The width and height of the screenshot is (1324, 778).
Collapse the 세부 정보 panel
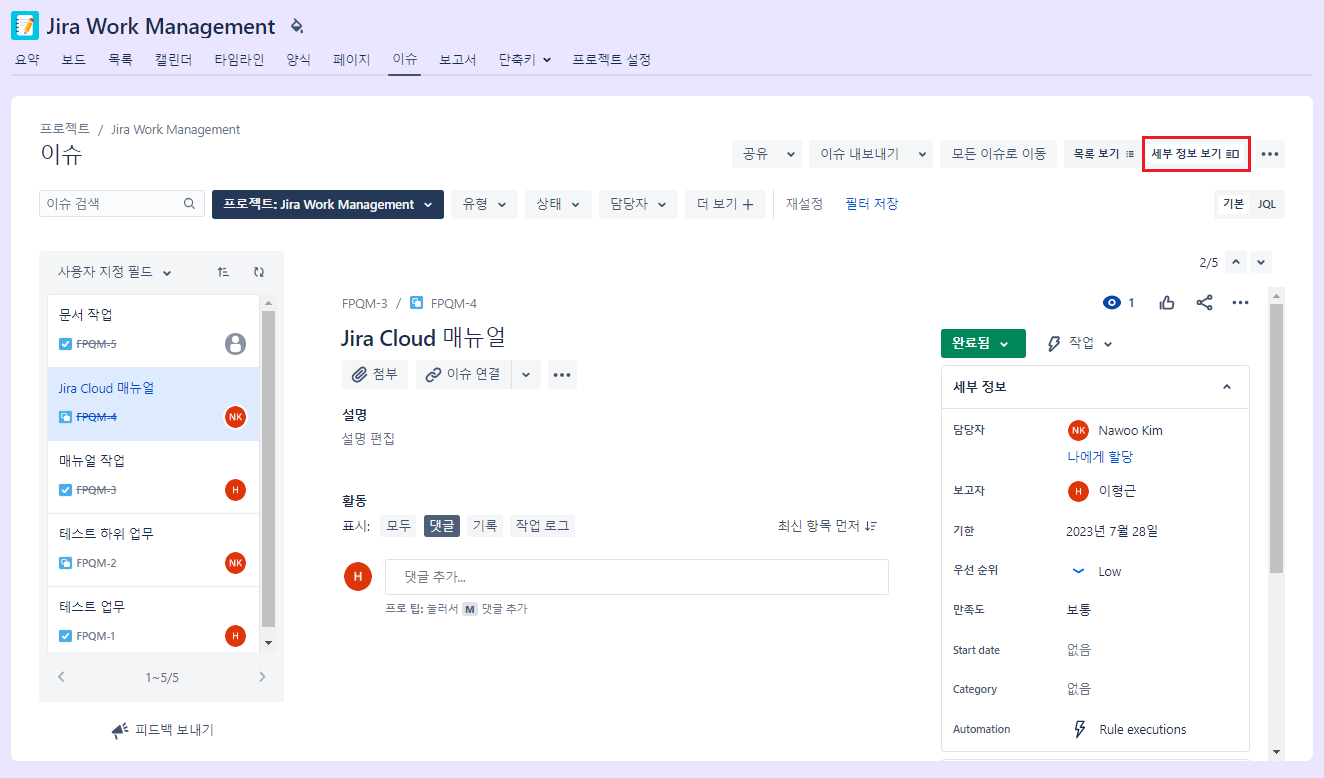click(x=1227, y=387)
